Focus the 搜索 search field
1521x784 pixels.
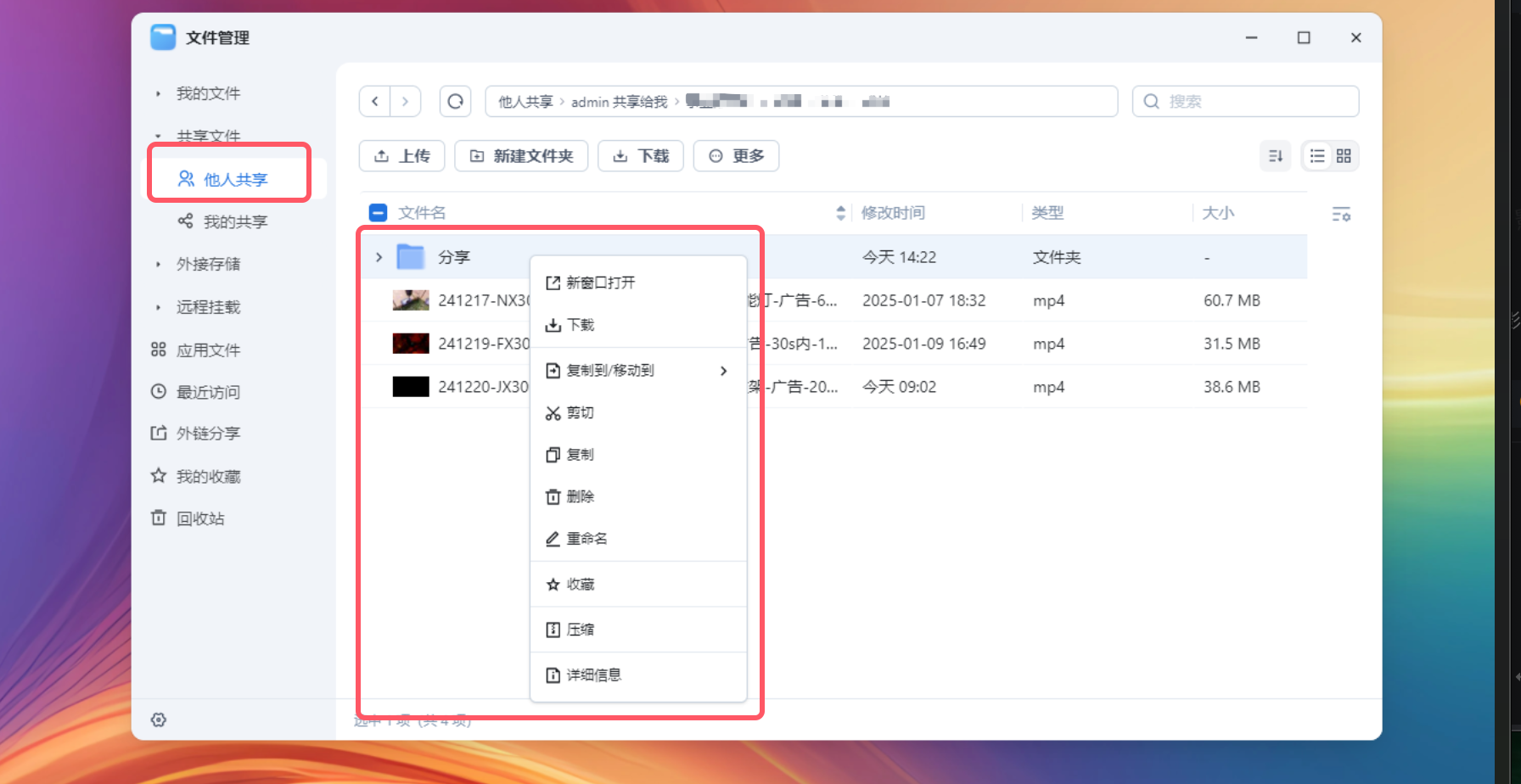coord(1245,102)
